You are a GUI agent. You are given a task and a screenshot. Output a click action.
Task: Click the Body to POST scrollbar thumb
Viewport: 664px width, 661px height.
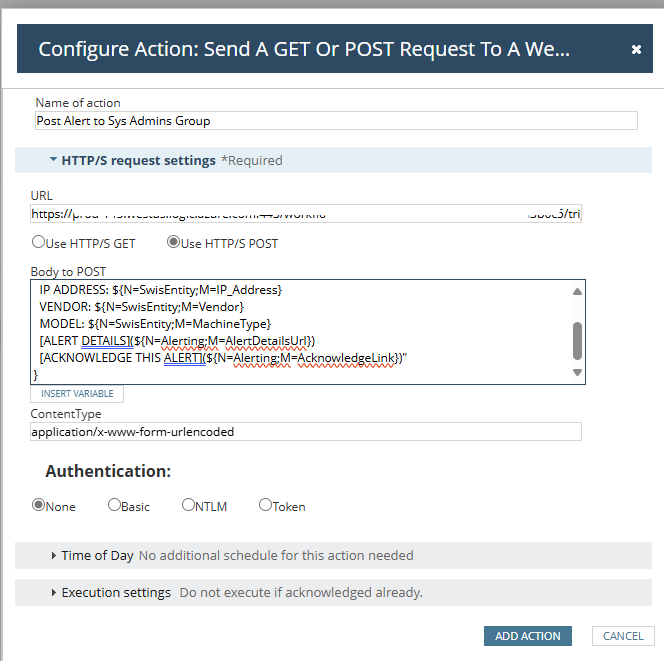(577, 340)
